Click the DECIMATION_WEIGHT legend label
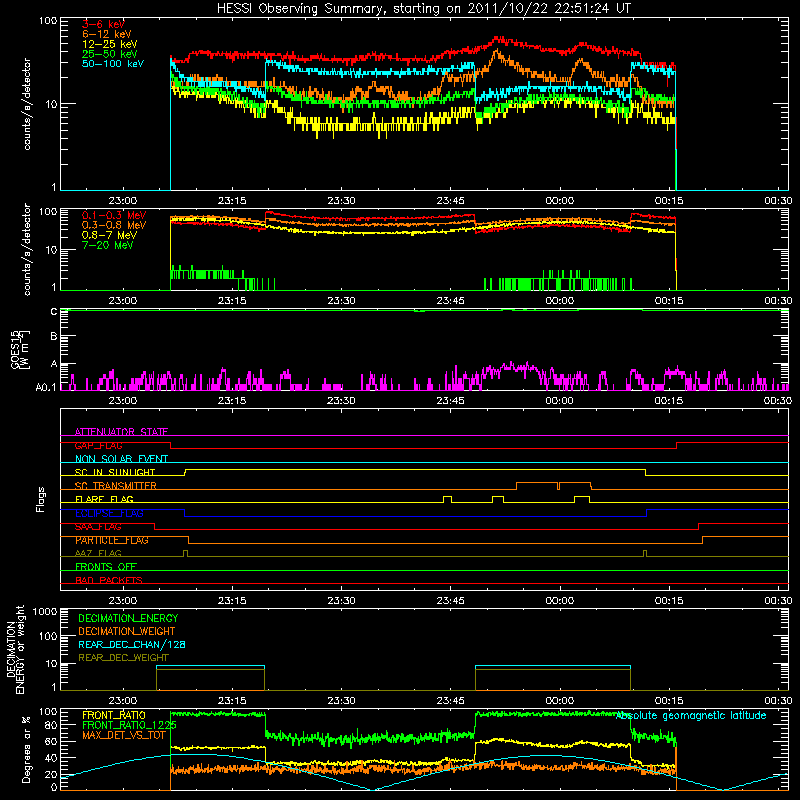This screenshot has width=800, height=800. click(127, 631)
